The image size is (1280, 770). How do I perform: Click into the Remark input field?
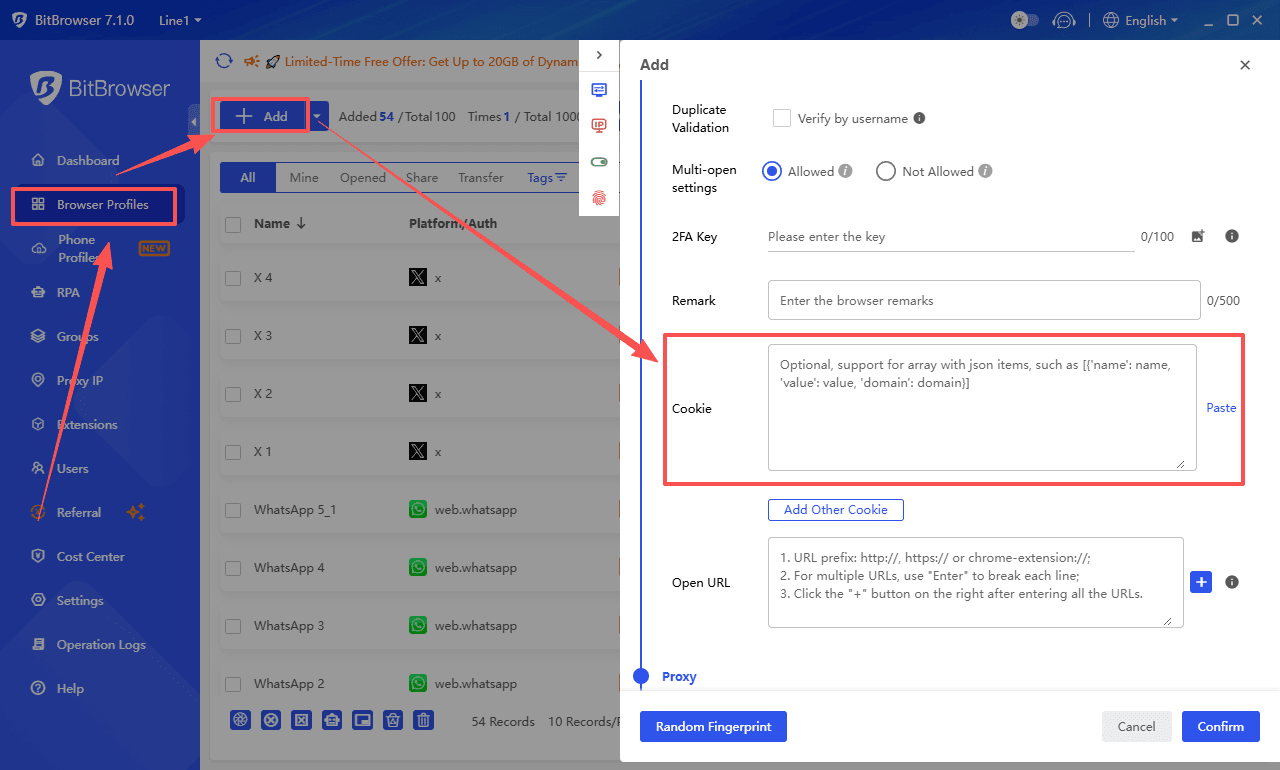tap(983, 301)
